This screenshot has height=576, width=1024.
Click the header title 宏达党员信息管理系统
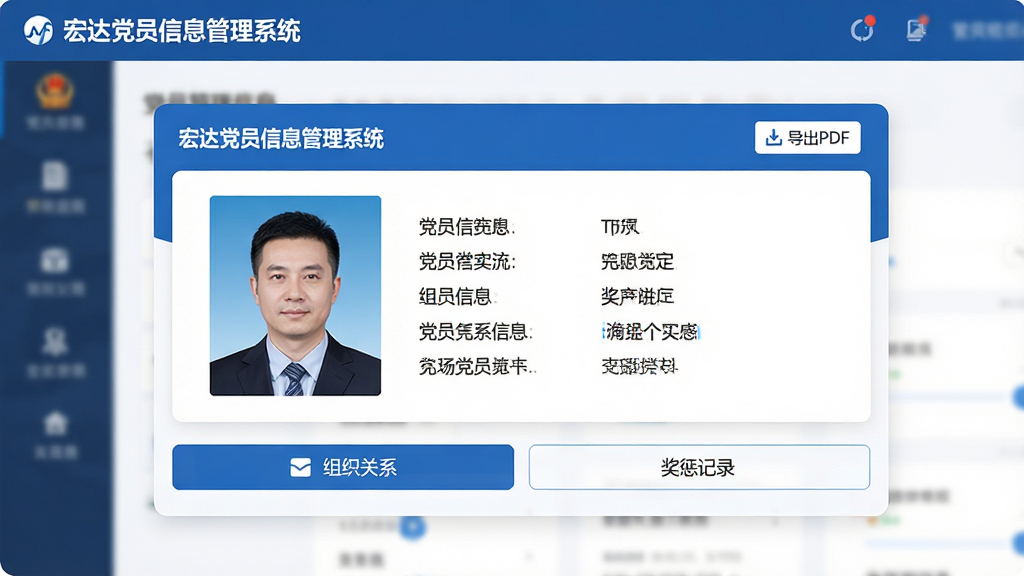[x=182, y=31]
